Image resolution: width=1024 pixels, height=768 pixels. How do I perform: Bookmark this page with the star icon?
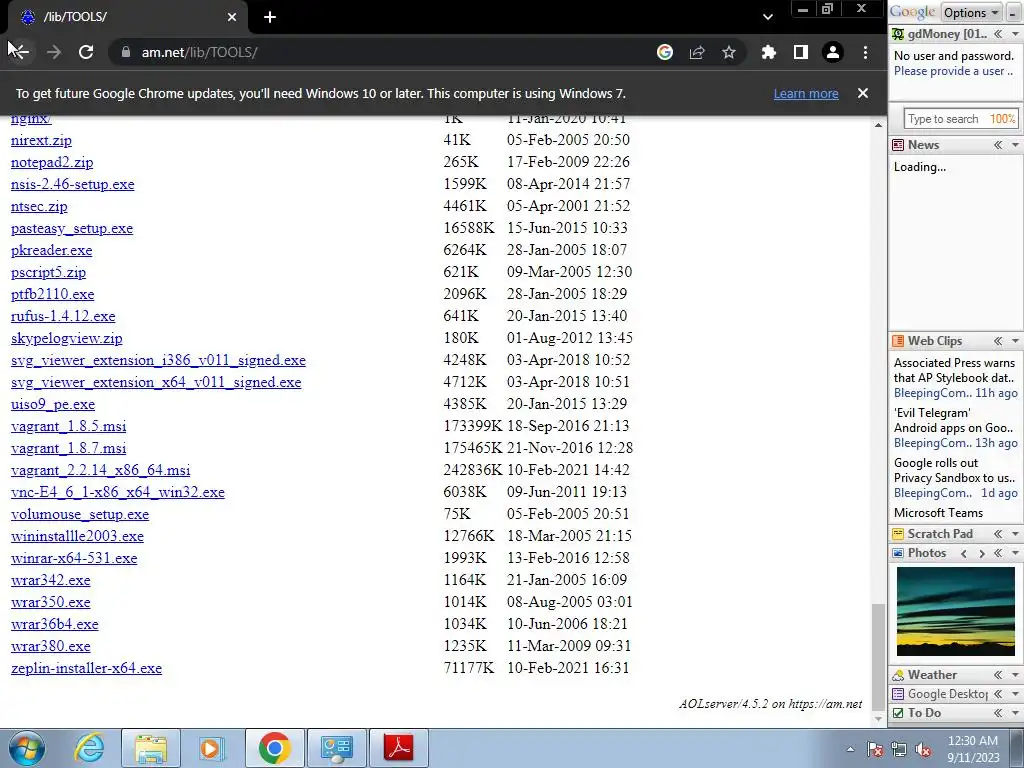729,52
